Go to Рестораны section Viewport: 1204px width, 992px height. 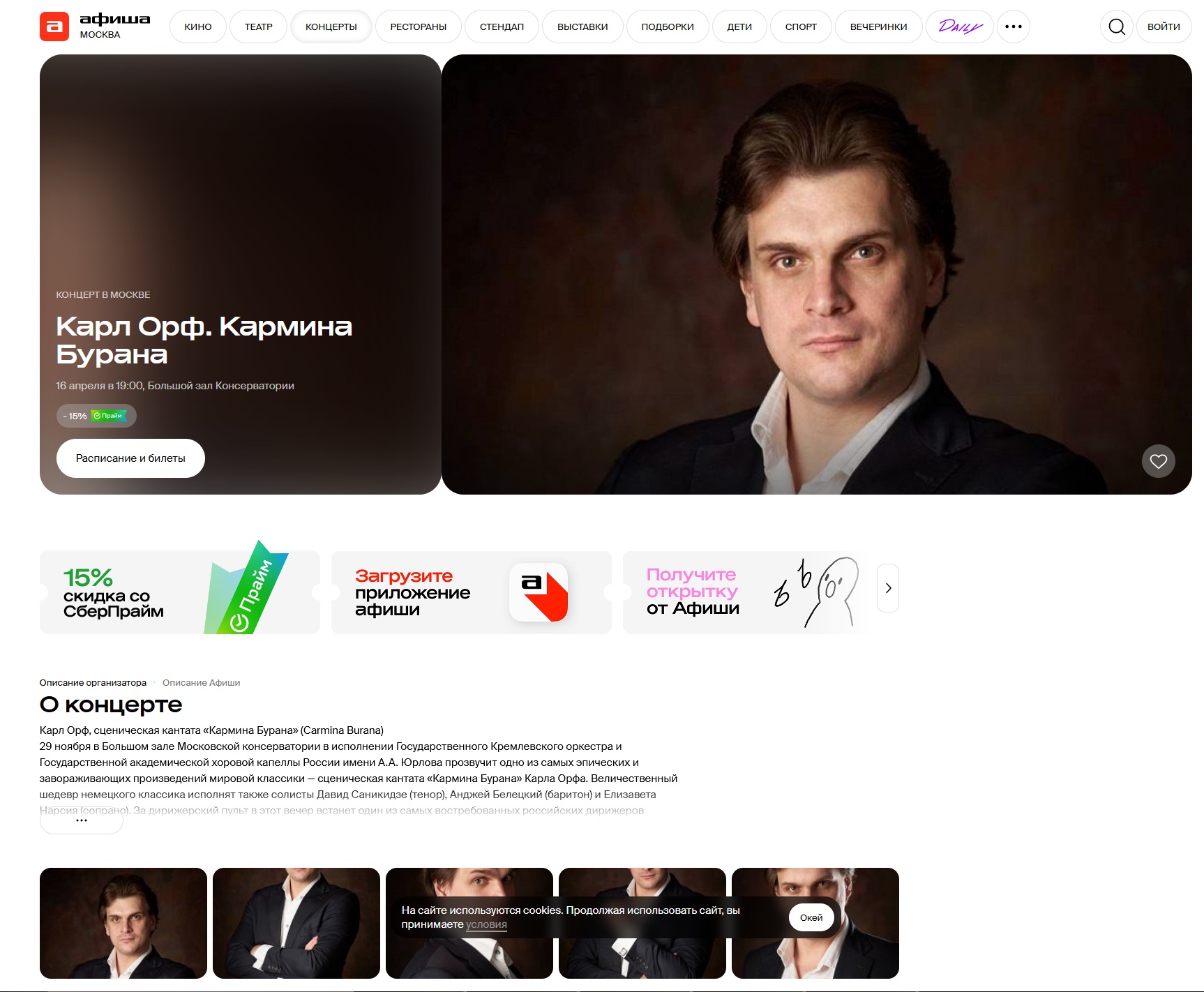[419, 27]
